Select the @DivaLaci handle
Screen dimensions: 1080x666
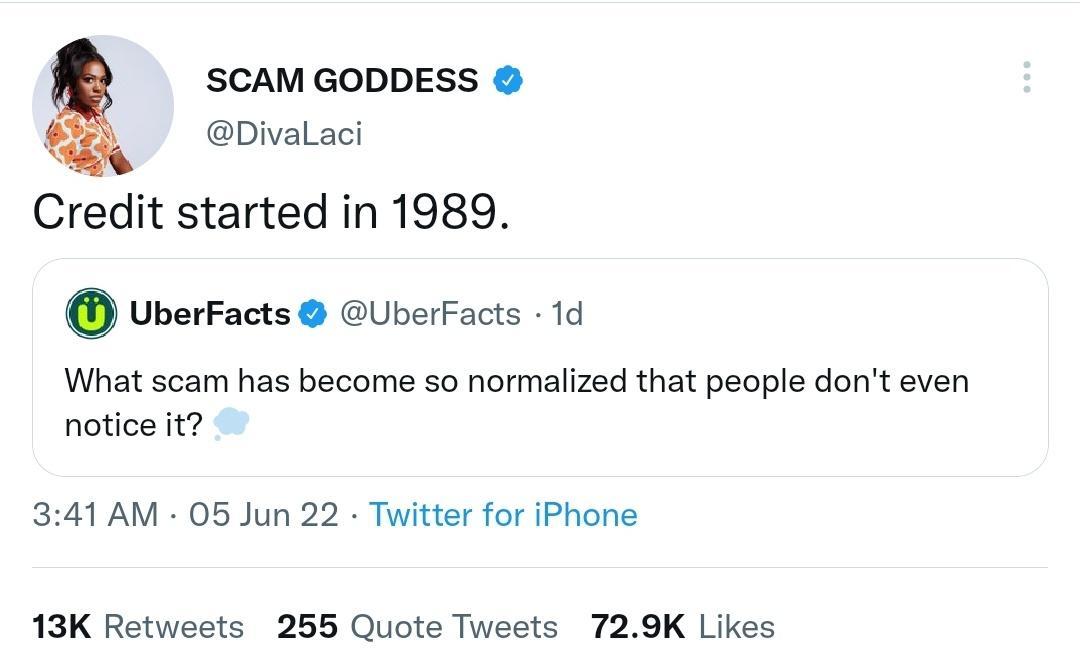[x=285, y=133]
